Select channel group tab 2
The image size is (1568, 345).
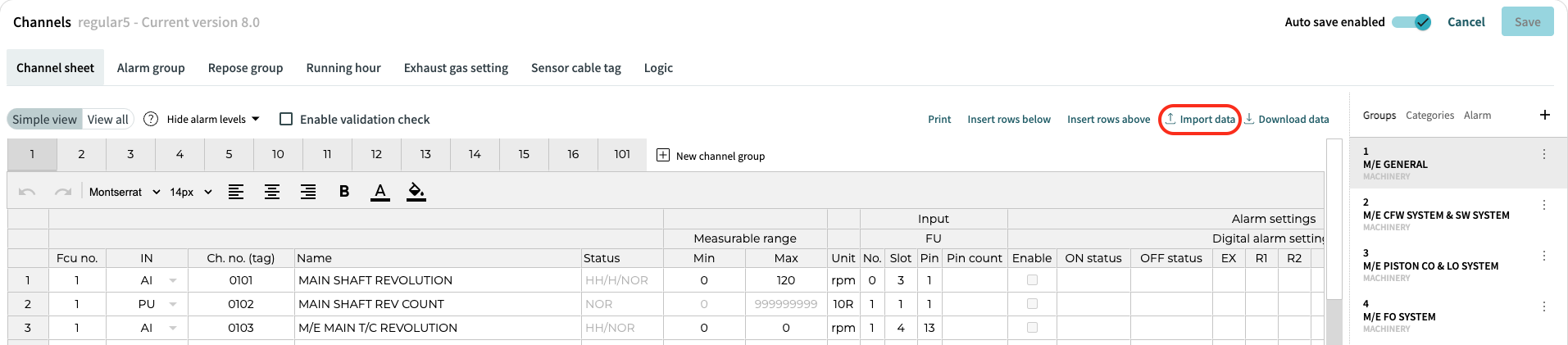81,154
